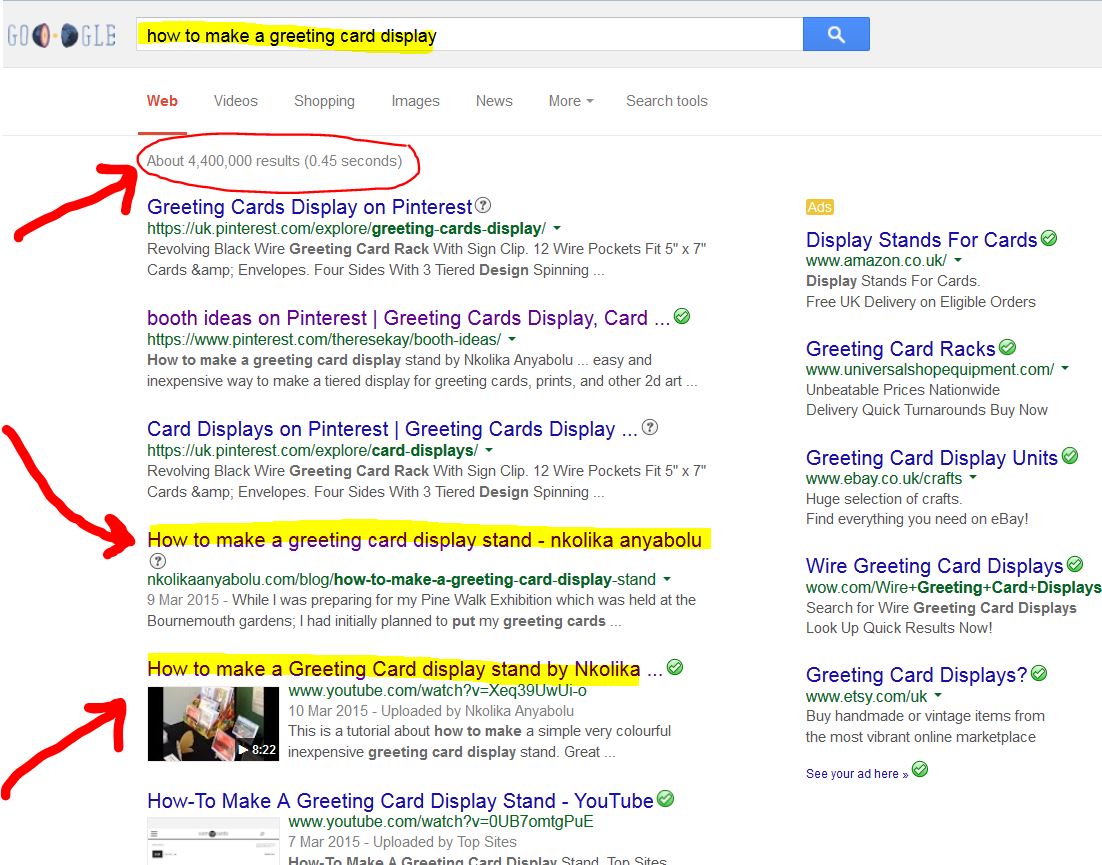Open 'How to make a Greeting Card display stand by Nkolika' video result

(405, 669)
